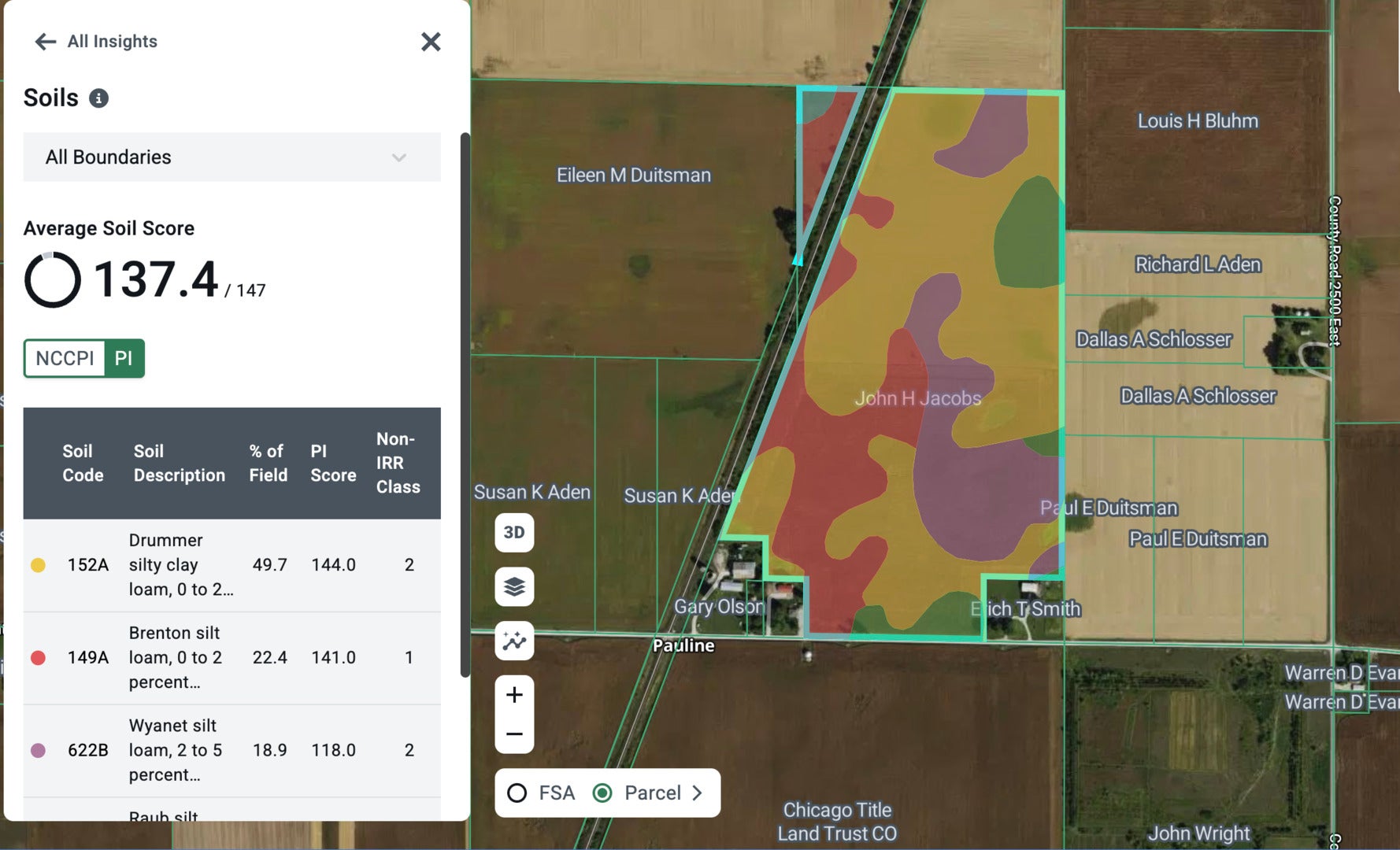Select the Drummer silty clay loam description
This screenshot has width=1400, height=850.
point(181,565)
